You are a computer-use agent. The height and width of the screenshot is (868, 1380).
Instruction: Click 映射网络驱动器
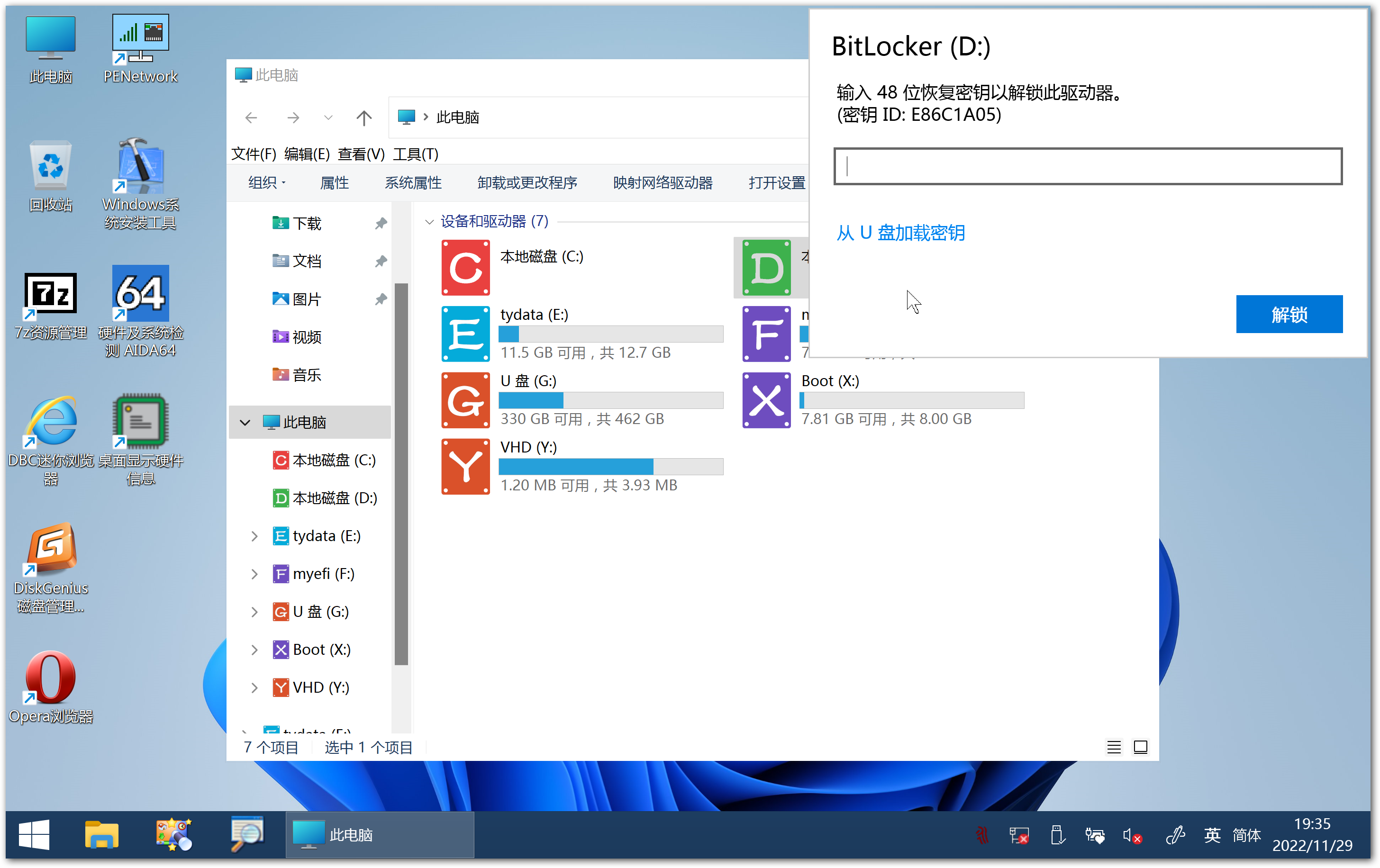663,183
